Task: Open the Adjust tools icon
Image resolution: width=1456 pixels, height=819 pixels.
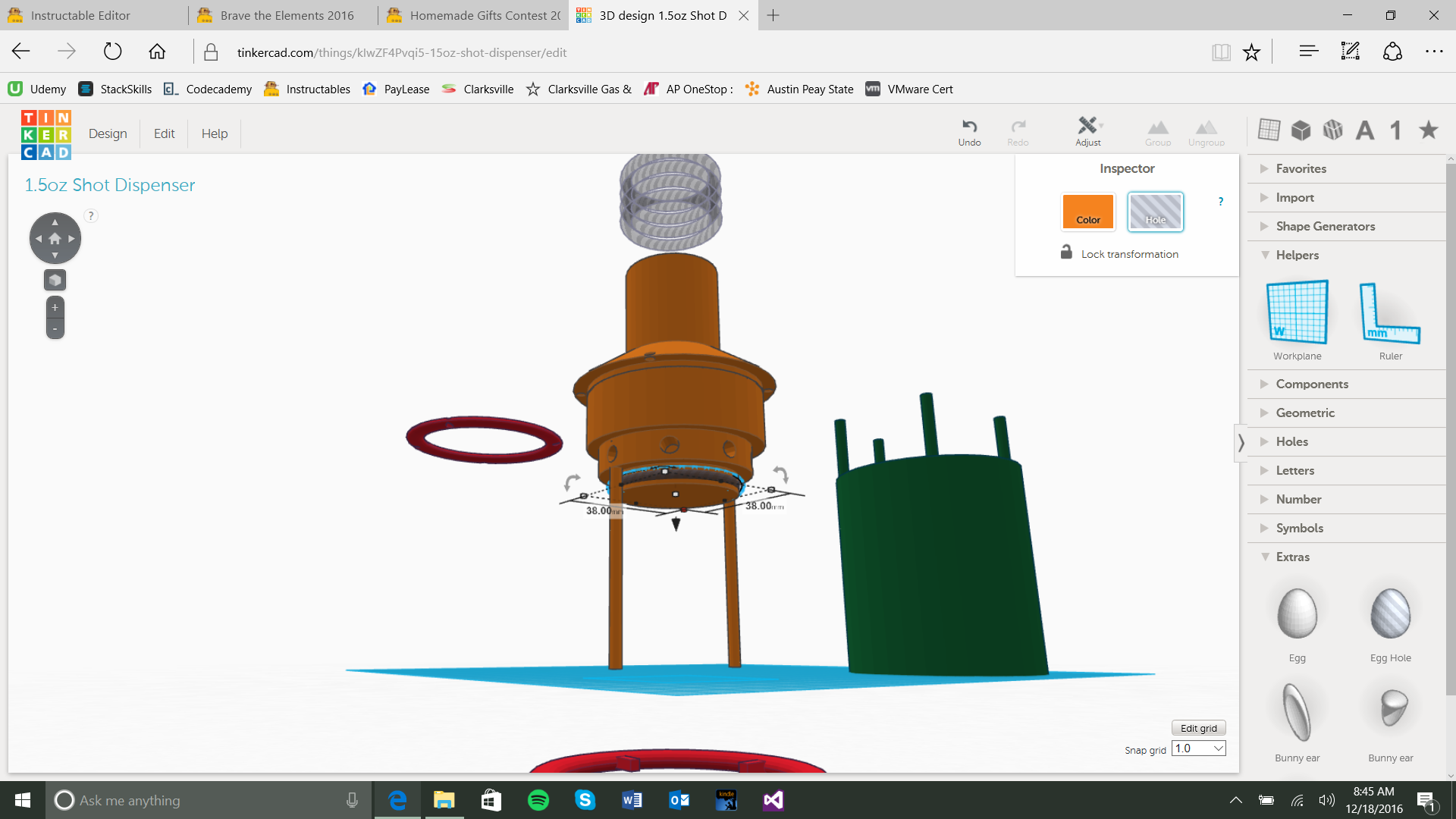Action: (1087, 126)
